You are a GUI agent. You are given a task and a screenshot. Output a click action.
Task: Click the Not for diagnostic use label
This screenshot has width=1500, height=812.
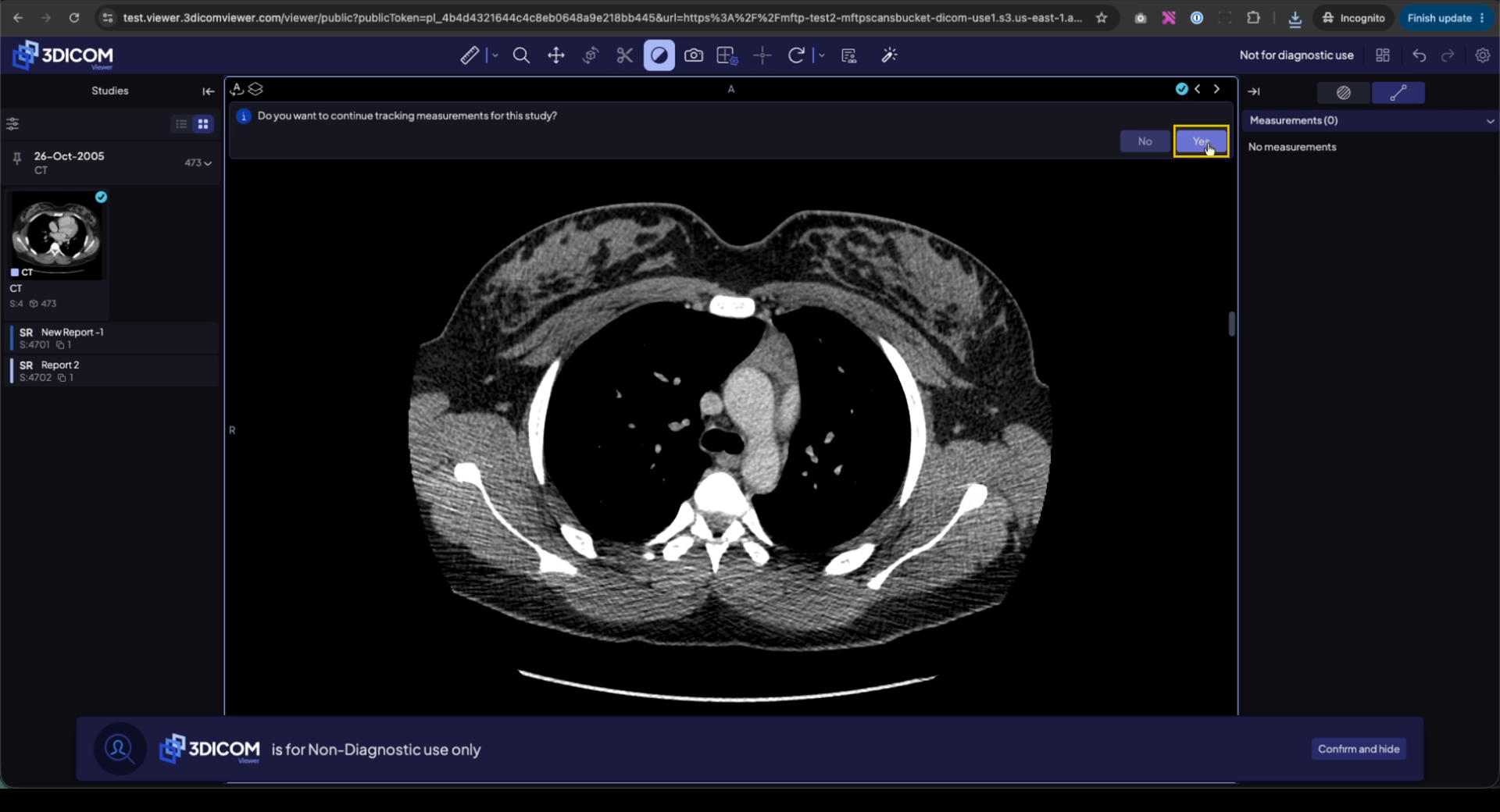pyautogui.click(x=1296, y=55)
